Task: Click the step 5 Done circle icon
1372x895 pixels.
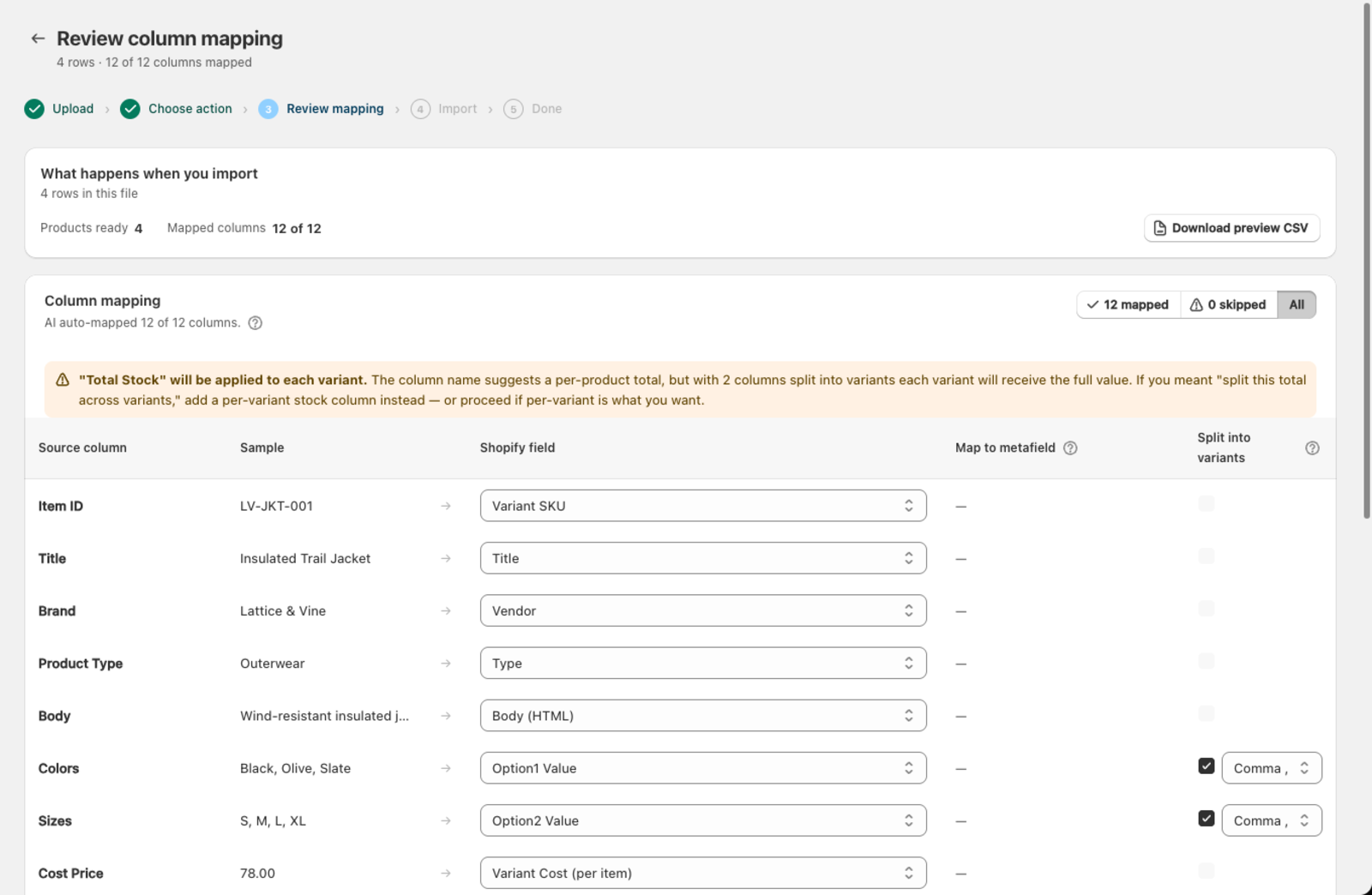Action: [514, 109]
